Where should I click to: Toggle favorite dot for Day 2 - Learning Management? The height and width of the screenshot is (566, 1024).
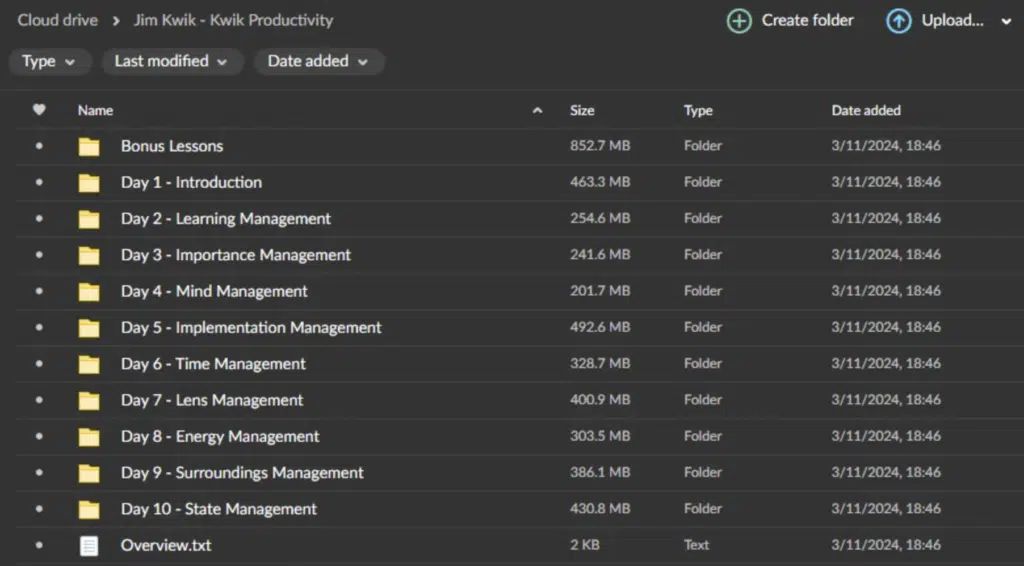point(39,219)
